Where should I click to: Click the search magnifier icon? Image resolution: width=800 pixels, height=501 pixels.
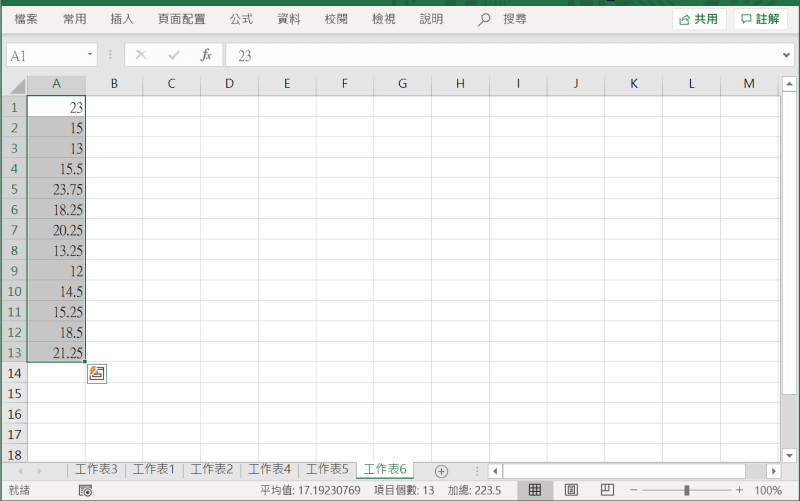485,19
